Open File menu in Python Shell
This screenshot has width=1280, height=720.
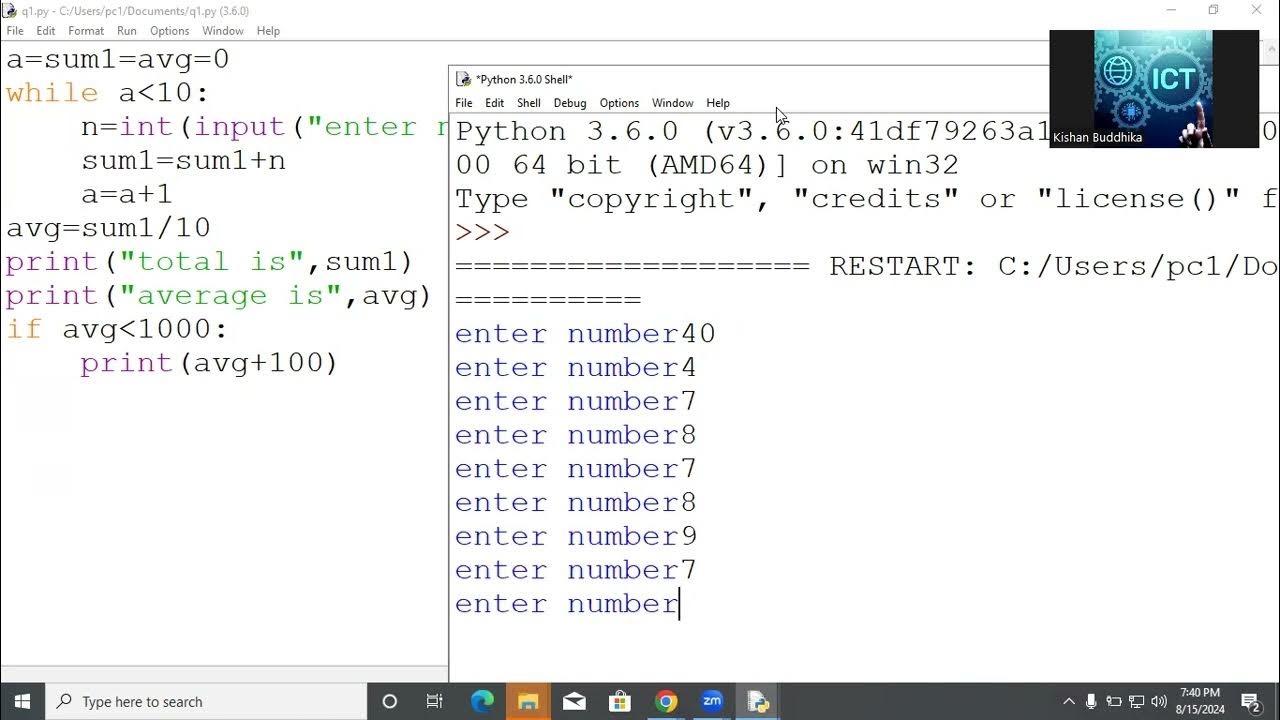click(464, 103)
